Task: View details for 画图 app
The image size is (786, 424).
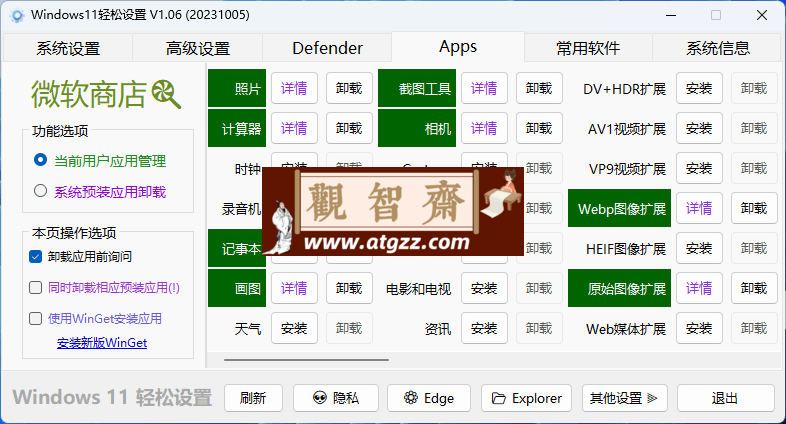Action: tap(294, 288)
